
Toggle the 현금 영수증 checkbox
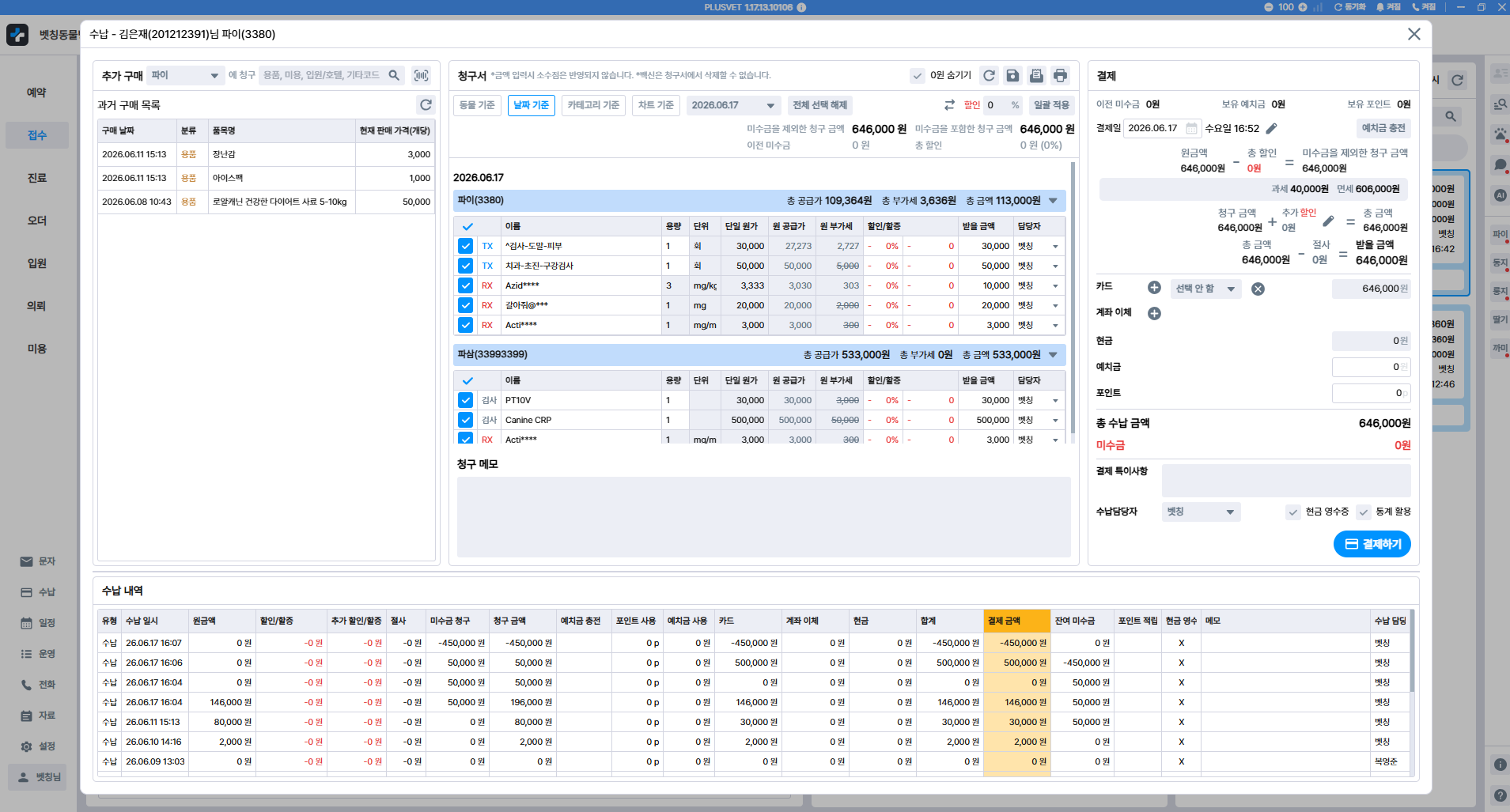coord(1293,512)
